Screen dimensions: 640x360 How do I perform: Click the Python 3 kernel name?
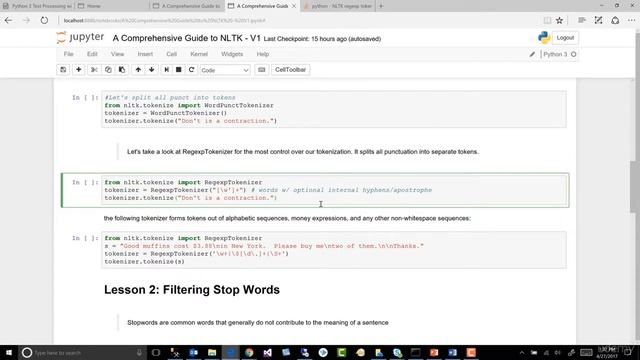pos(555,54)
